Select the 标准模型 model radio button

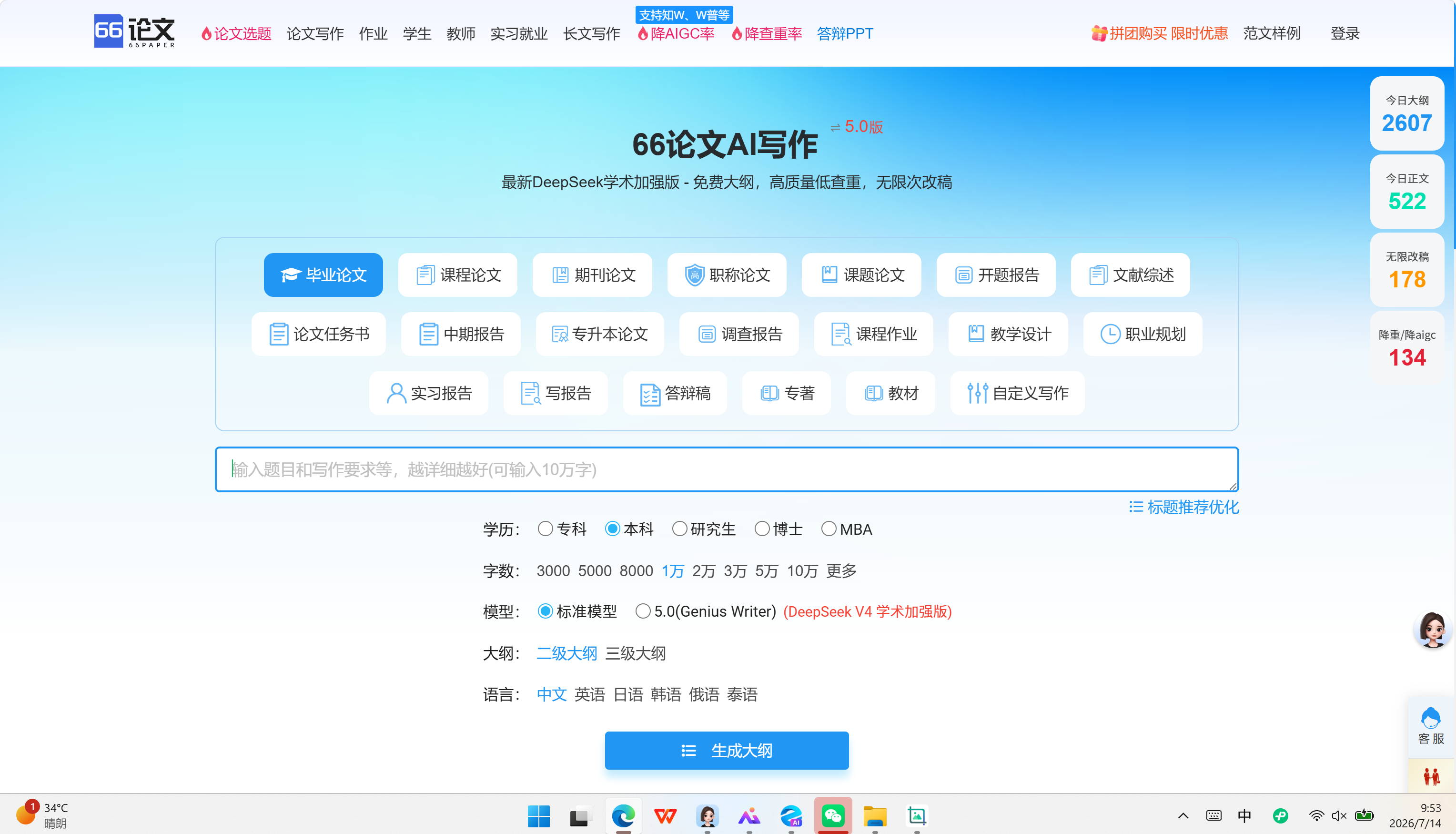tap(545, 611)
